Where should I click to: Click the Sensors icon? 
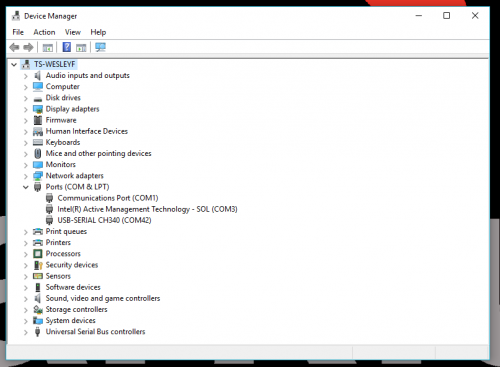38,276
